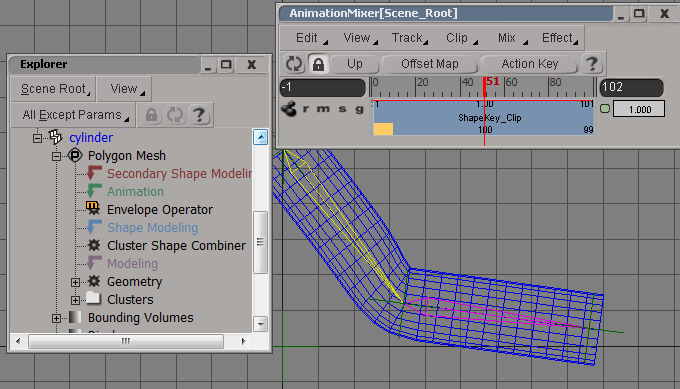
Task: Expand the Clusters folder node
Action: (x=75, y=300)
